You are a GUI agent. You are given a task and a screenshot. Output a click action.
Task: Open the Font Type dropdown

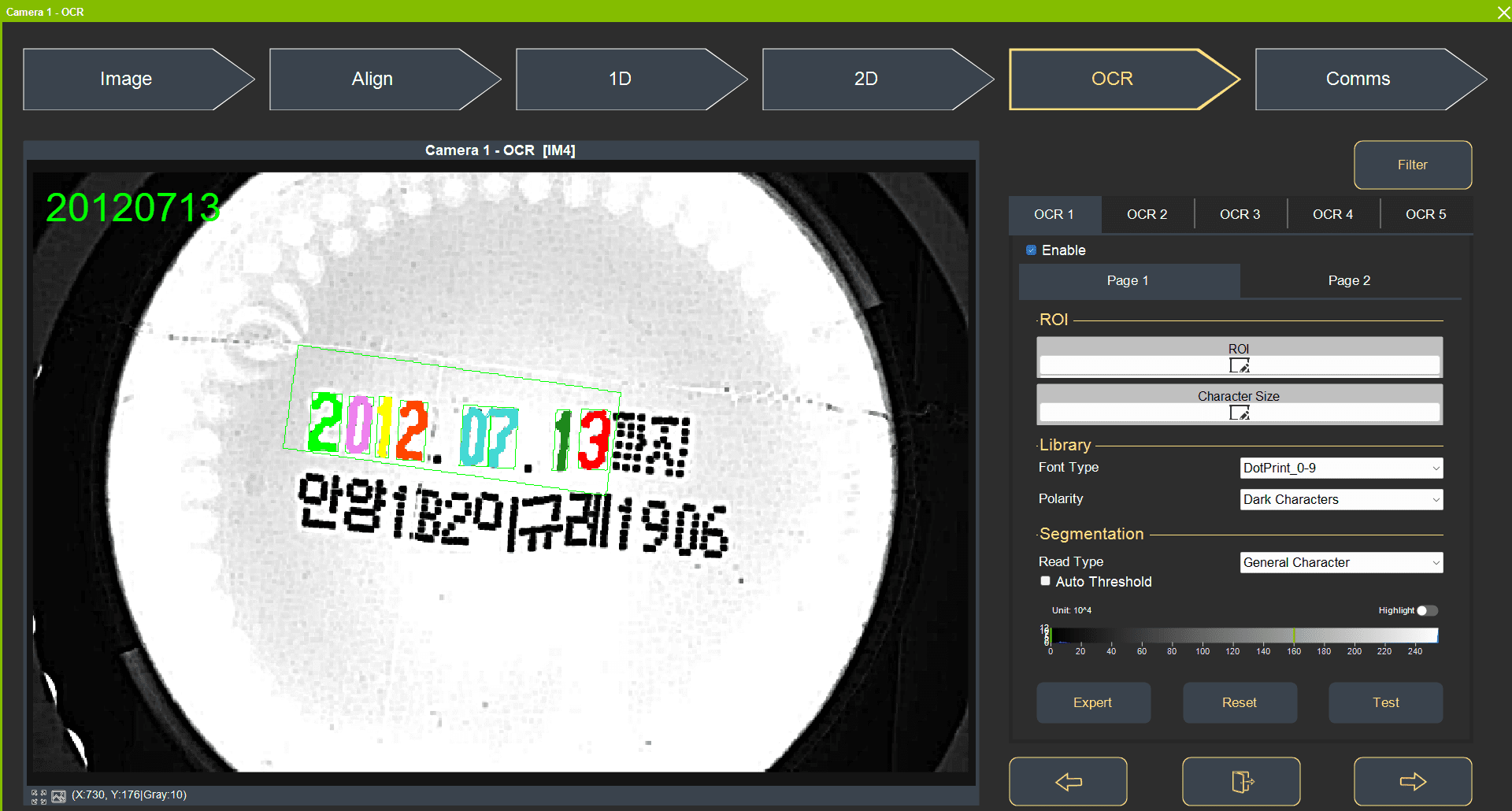pyautogui.click(x=1341, y=468)
